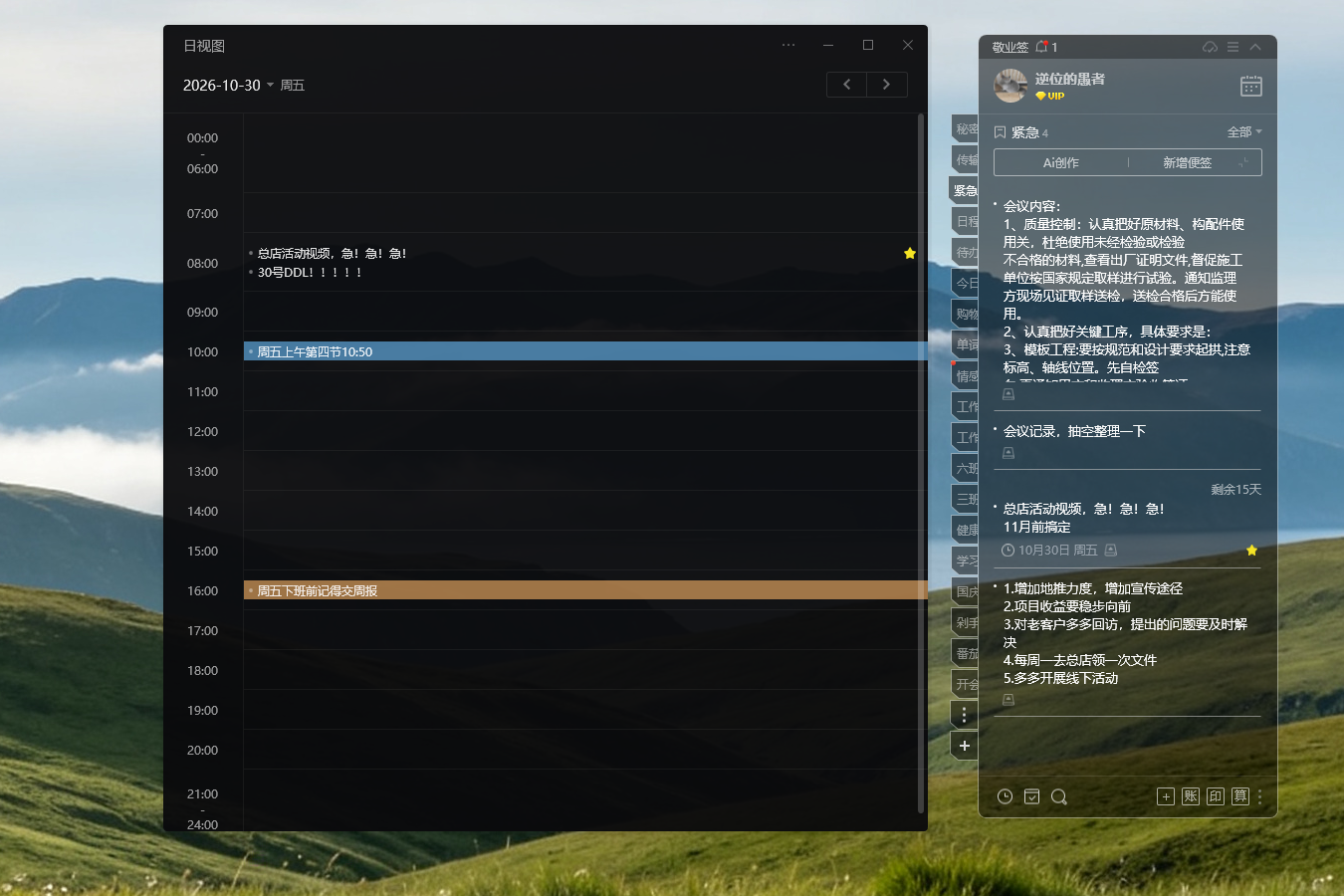The image size is (1344, 896).
Task: Open the hamburger menu in 敬业签 panel
Action: click(x=1232, y=47)
